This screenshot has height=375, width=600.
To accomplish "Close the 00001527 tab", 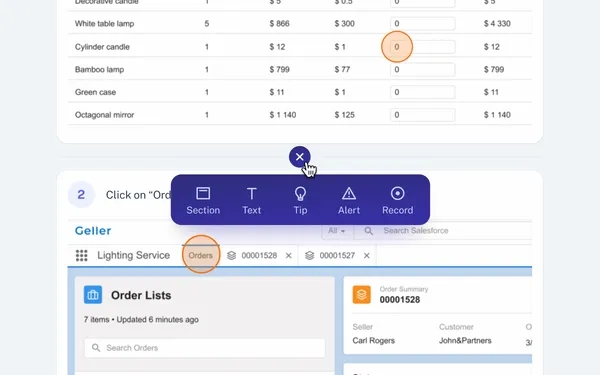I will [x=367, y=255].
